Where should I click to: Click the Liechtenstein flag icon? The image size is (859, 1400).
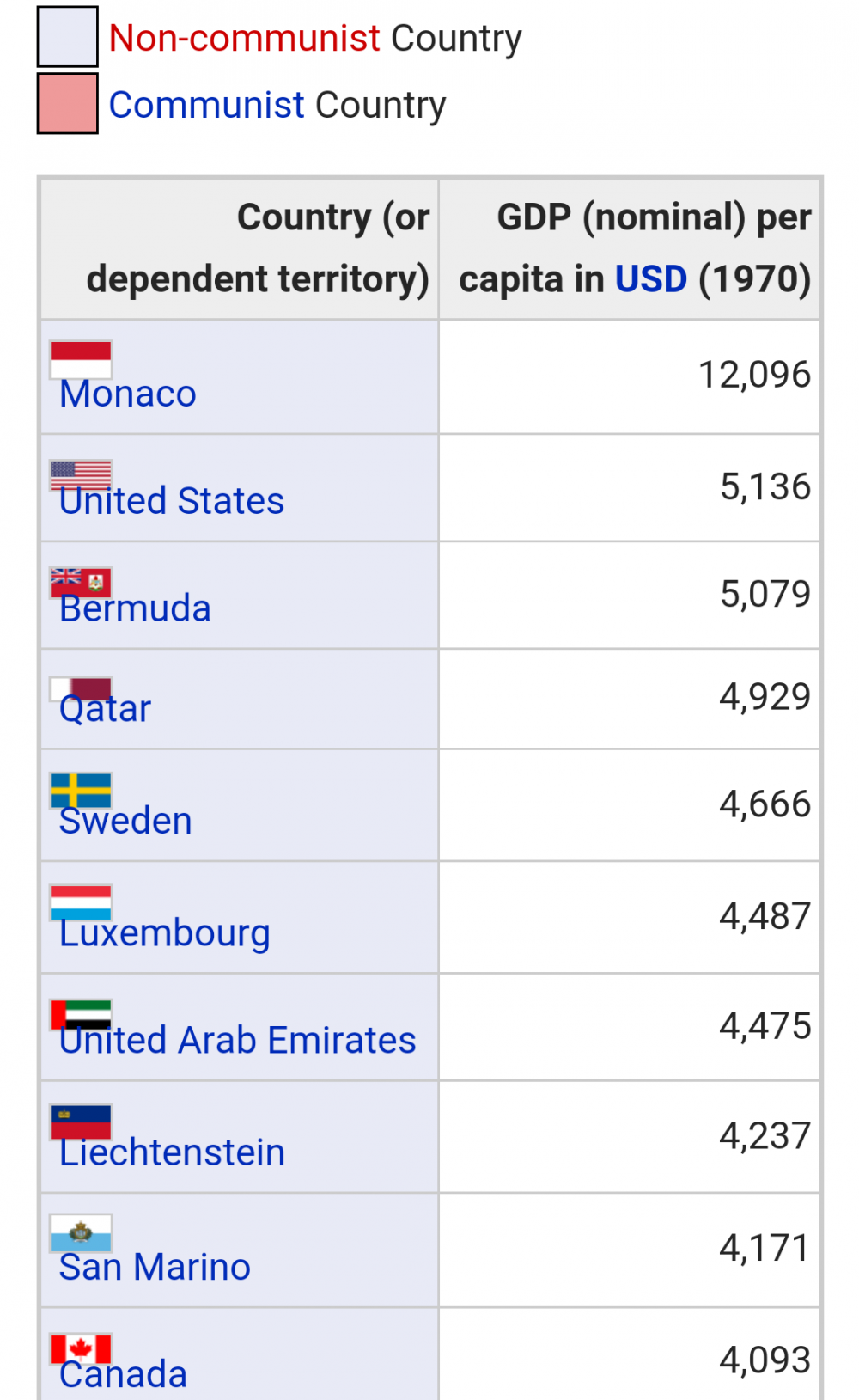[x=81, y=1121]
